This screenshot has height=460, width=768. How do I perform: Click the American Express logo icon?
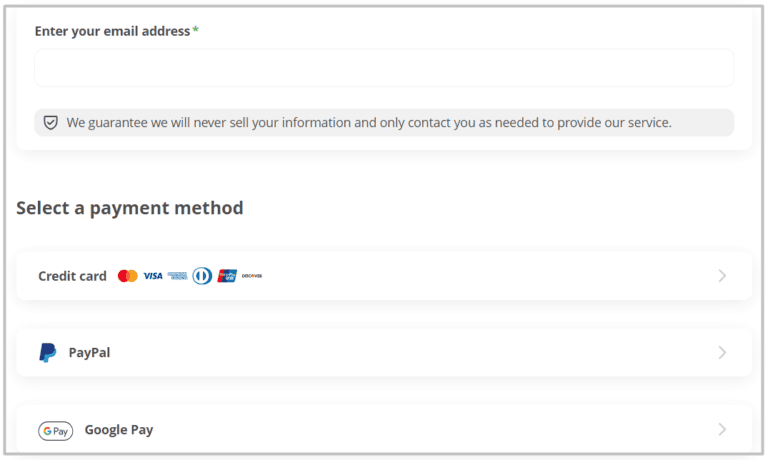coord(177,276)
